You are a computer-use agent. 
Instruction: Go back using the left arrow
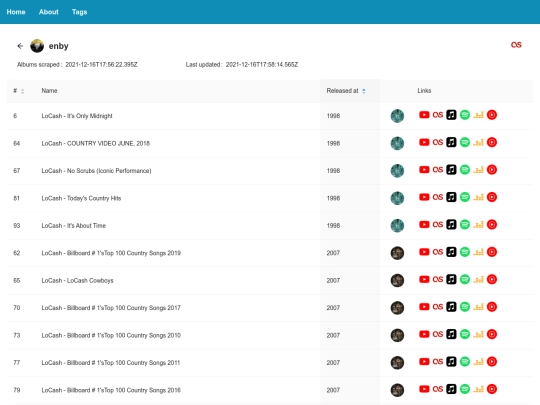20,46
